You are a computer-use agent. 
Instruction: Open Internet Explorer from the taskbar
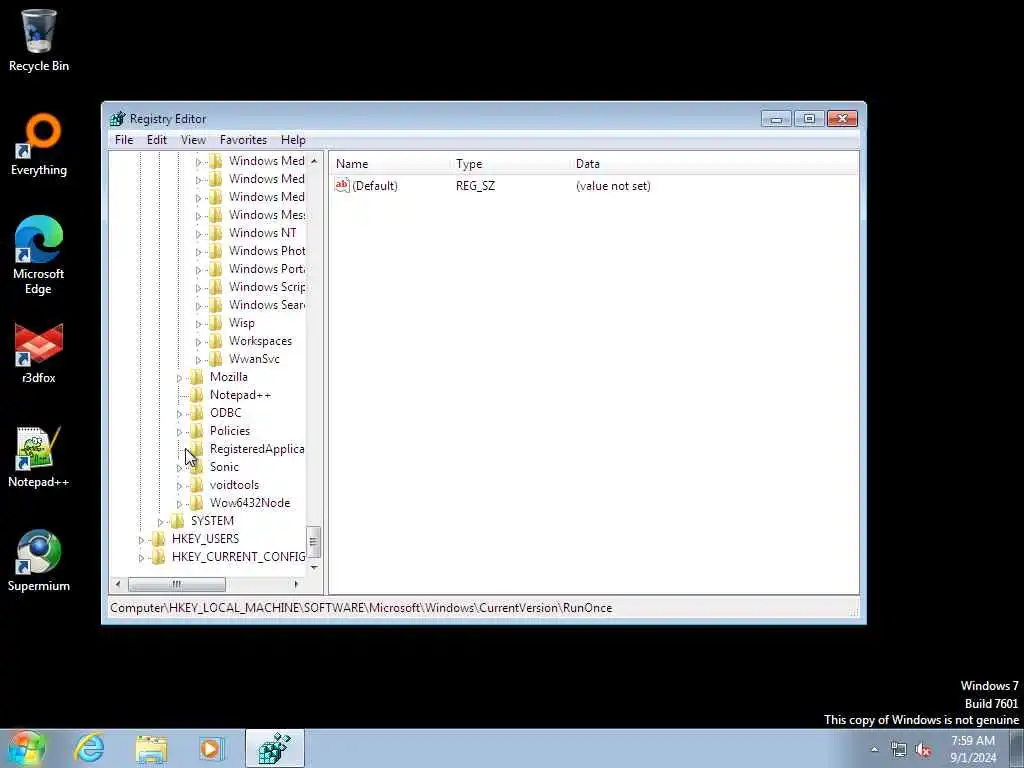pos(89,748)
